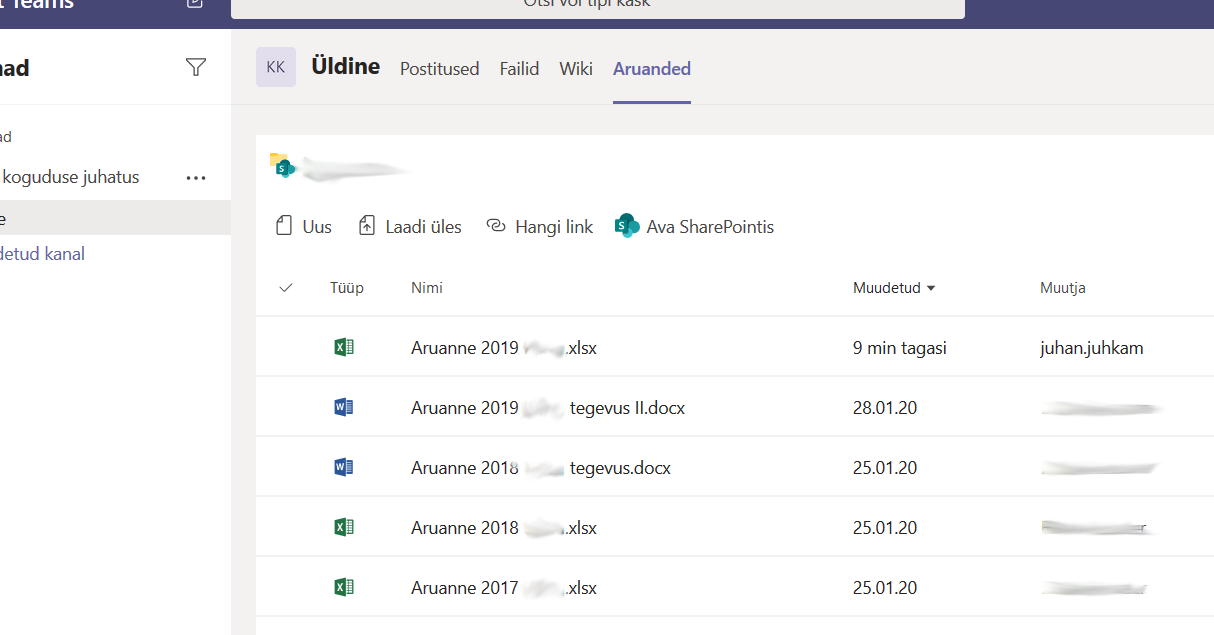The width and height of the screenshot is (1214, 635).
Task: Click the Excel icon for Aruanne 2018 xlsx
Action: click(344, 527)
